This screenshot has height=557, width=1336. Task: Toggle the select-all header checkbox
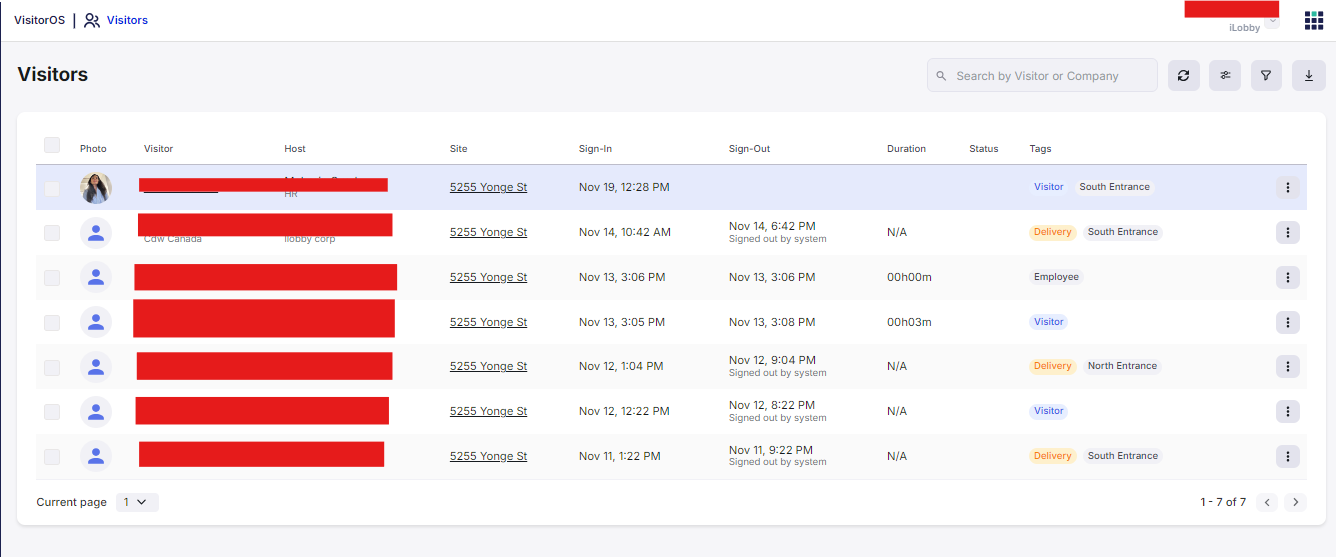[52, 146]
